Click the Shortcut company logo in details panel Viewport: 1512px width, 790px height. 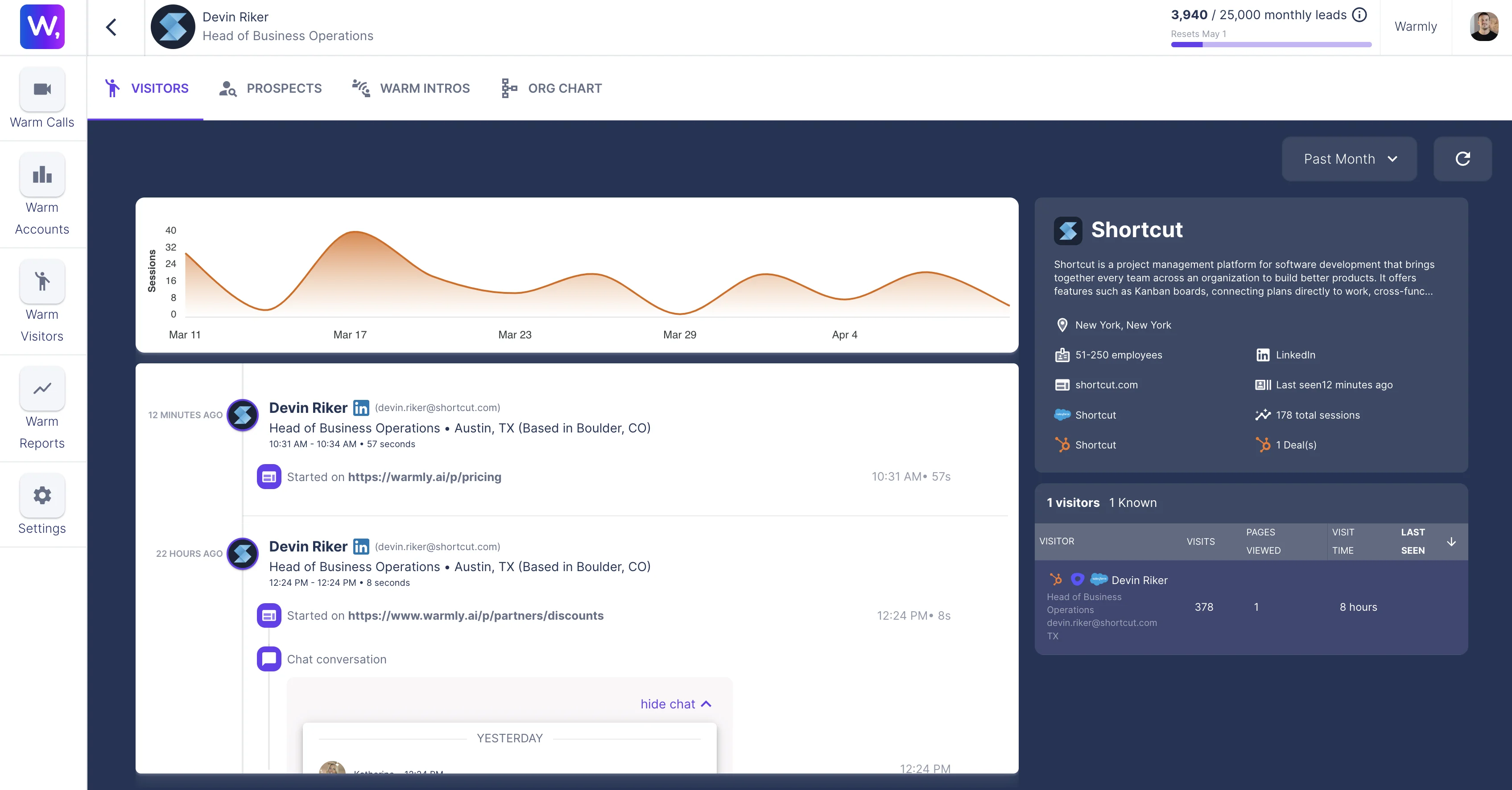(1068, 230)
